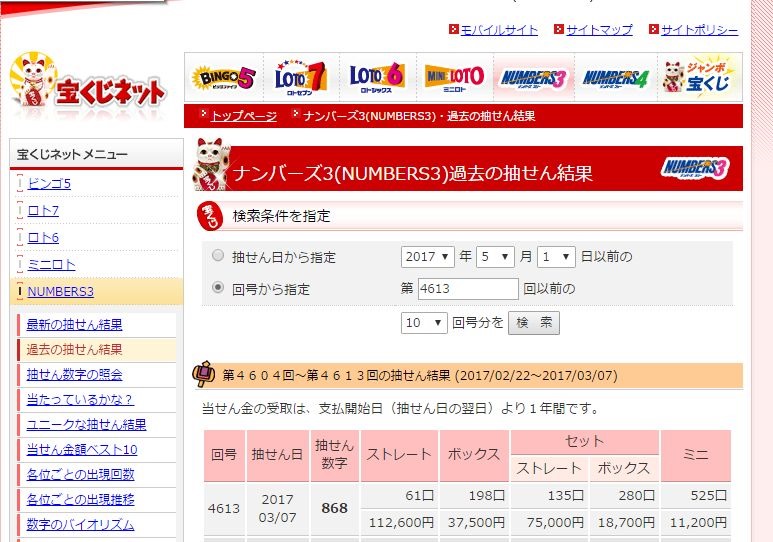Image resolution: width=773 pixels, height=542 pixels.
Task: Select the 回号から指定 radio button
Action: click(218, 288)
